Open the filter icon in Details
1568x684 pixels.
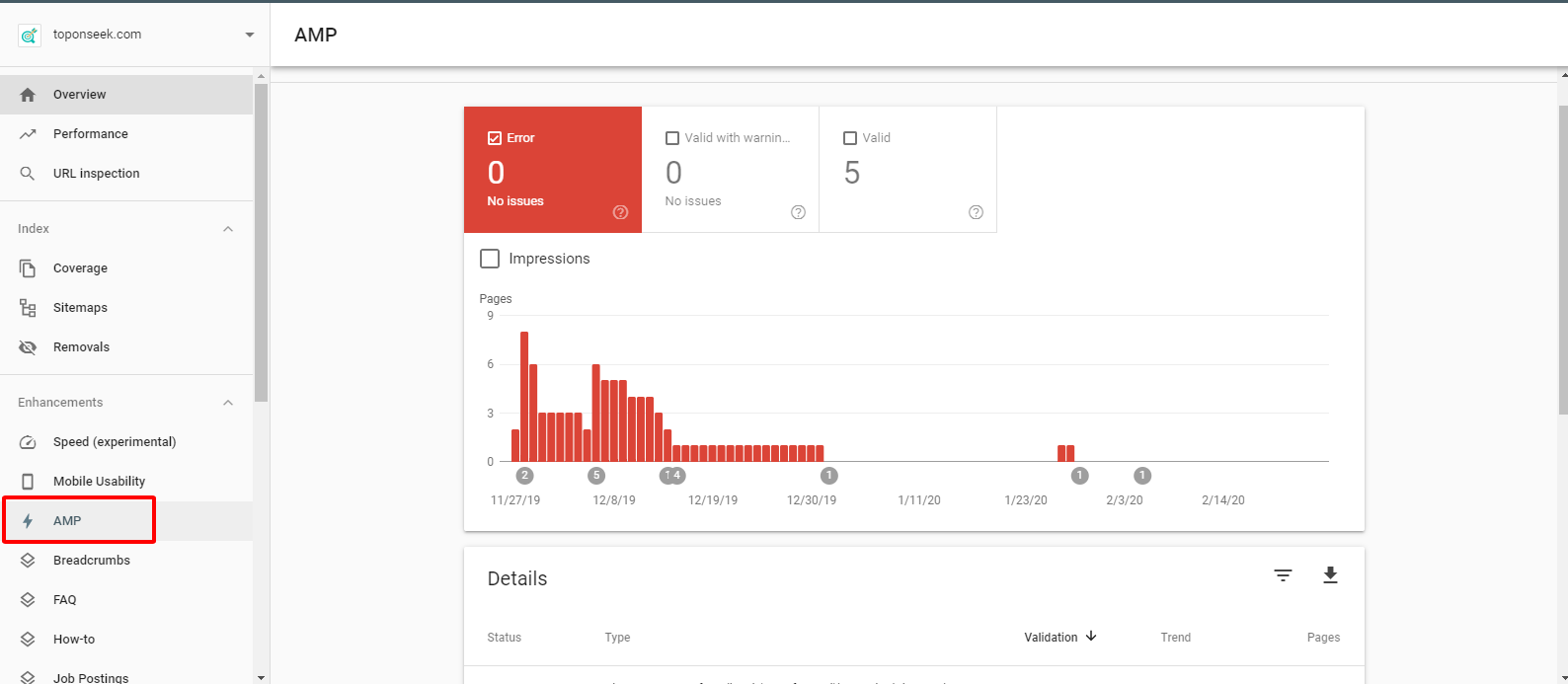click(1283, 575)
